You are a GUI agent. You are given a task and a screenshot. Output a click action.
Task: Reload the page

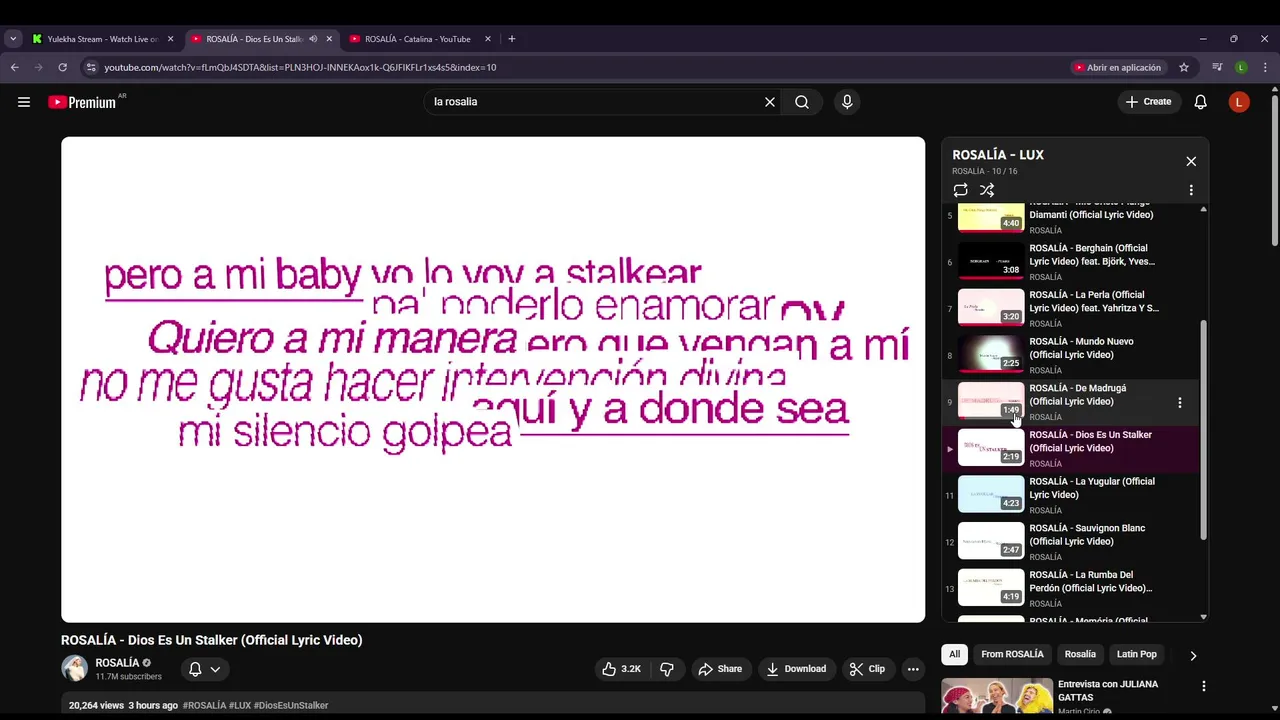click(x=62, y=68)
